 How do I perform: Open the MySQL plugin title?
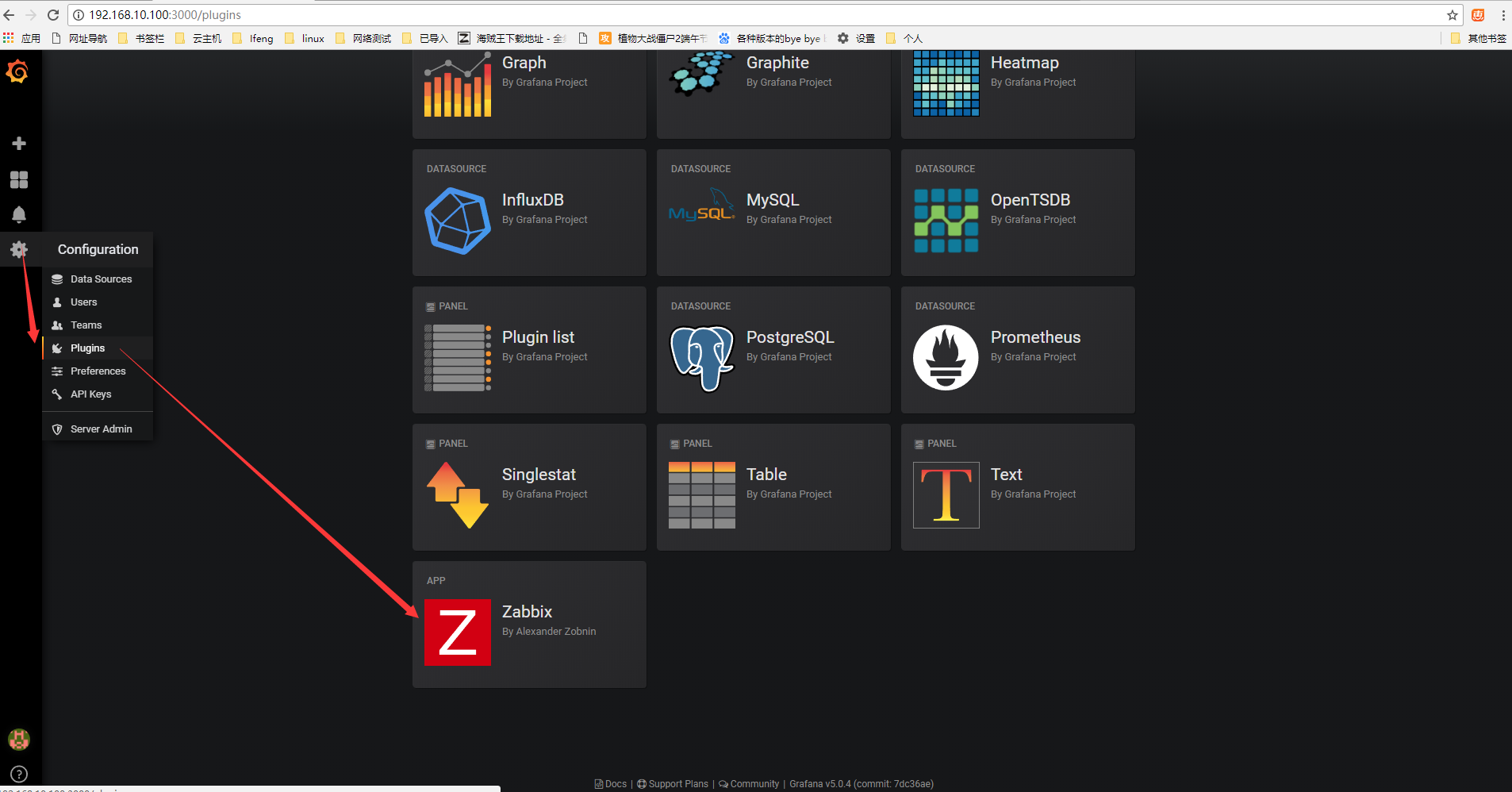click(773, 200)
